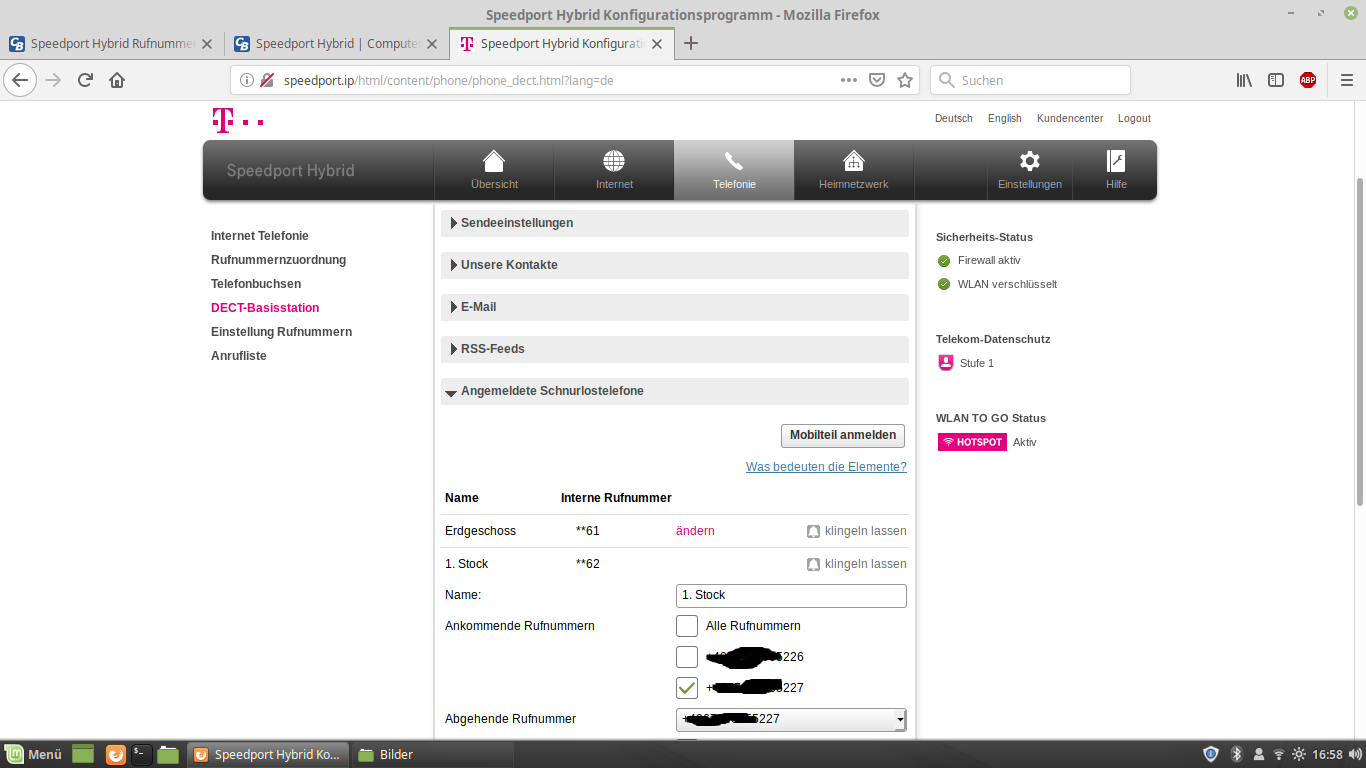Open the Anrufliste sidebar entry
The height and width of the screenshot is (768, 1366).
pos(239,356)
